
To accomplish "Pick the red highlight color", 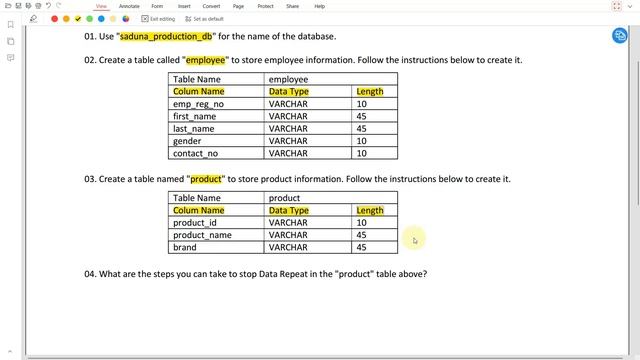I will 54,19.
